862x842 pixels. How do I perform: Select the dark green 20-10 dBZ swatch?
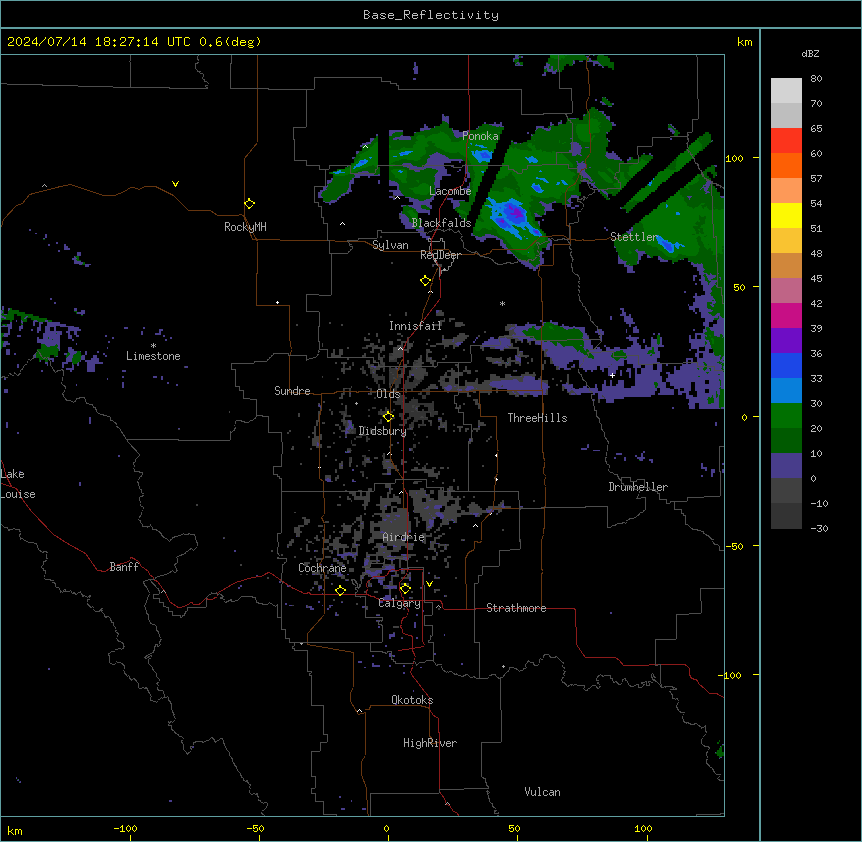[x=786, y=440]
